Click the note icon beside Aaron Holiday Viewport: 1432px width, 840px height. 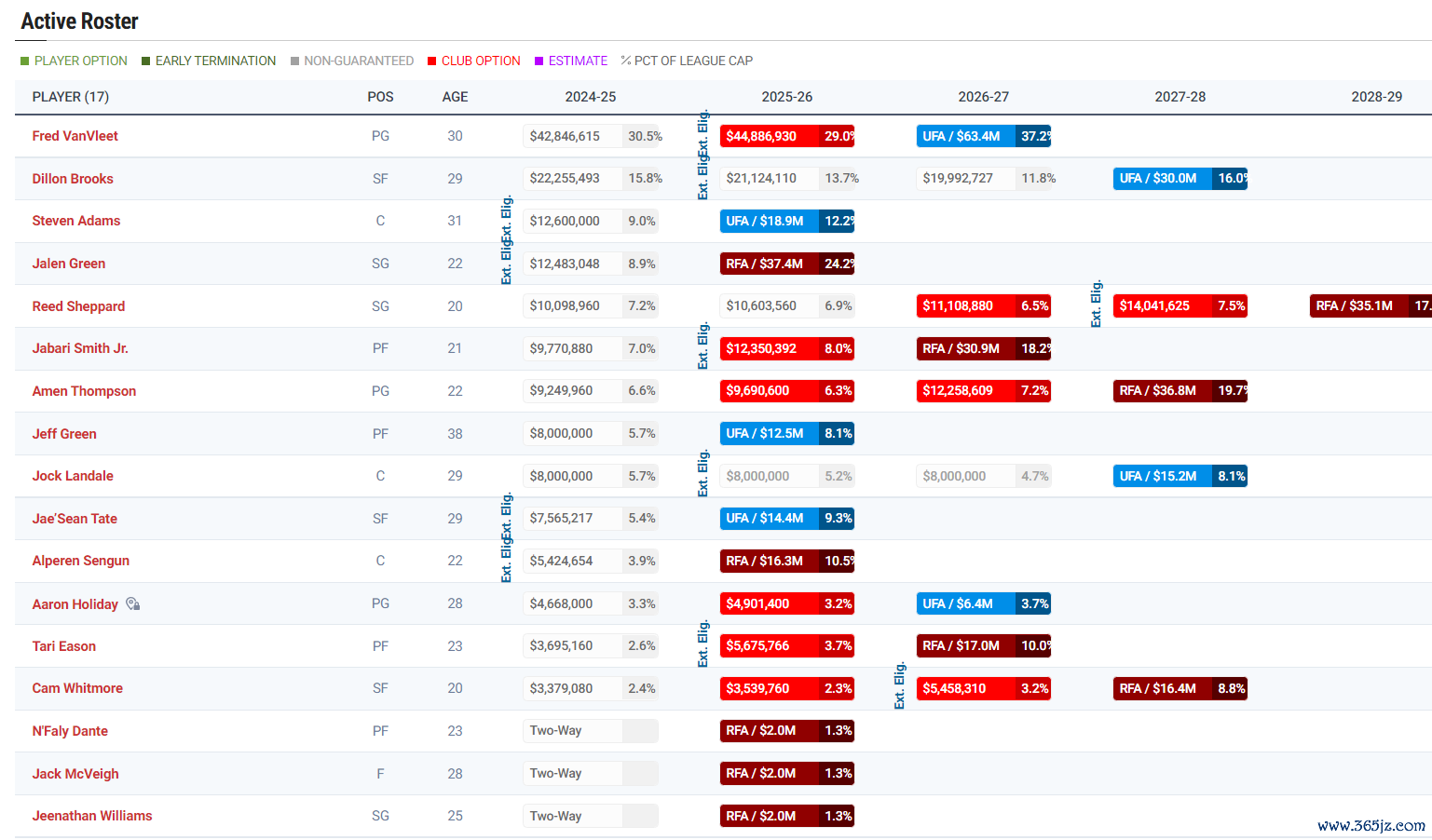[x=133, y=604]
